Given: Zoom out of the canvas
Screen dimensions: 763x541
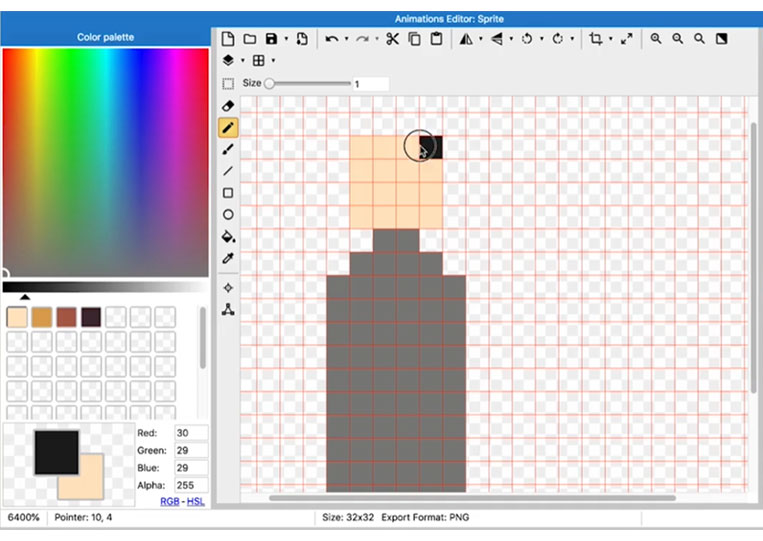Looking at the screenshot, I should click(677, 39).
